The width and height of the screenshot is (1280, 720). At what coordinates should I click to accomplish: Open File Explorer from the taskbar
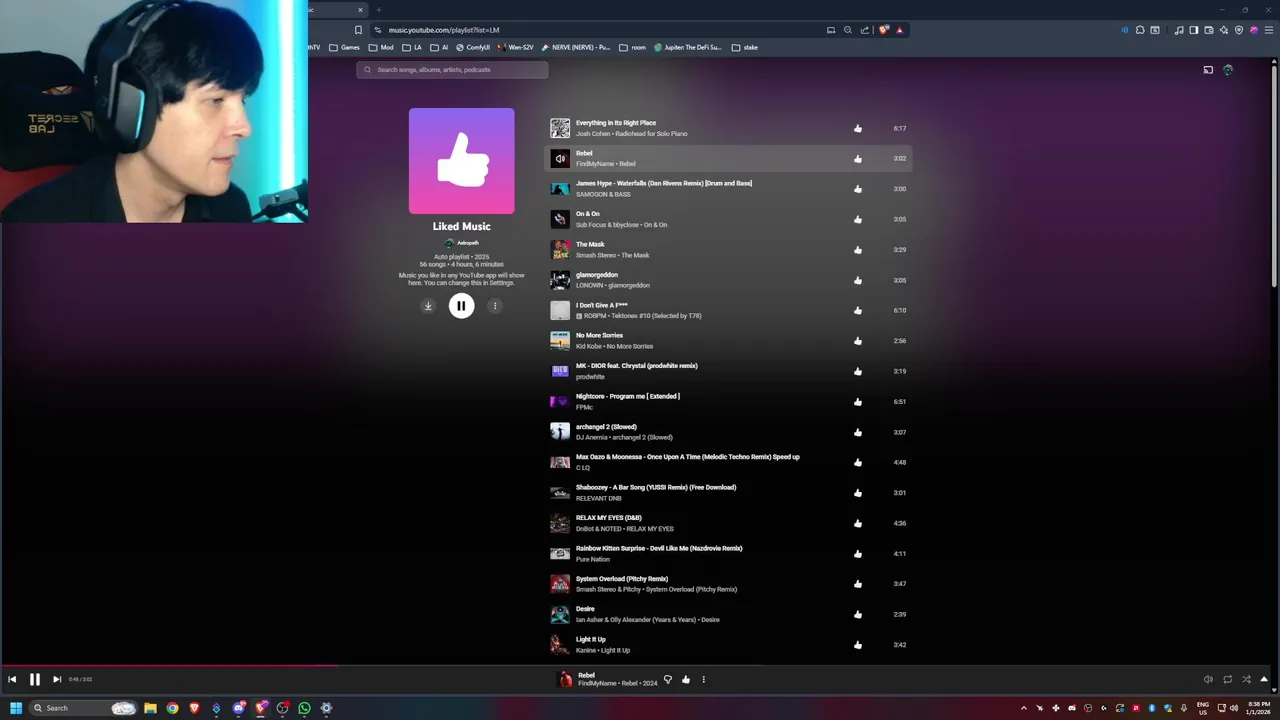[150, 708]
